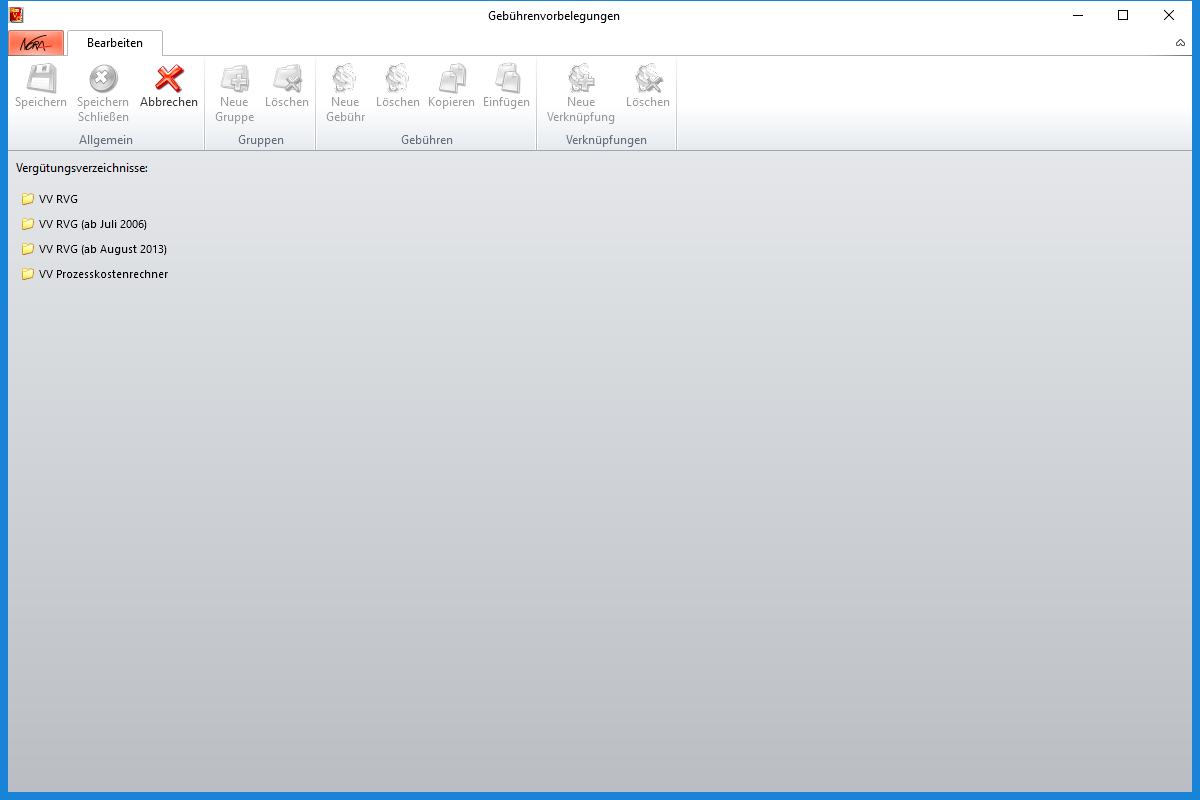
Task: Add a link with Neue Verknüpfung
Action: coord(581,79)
